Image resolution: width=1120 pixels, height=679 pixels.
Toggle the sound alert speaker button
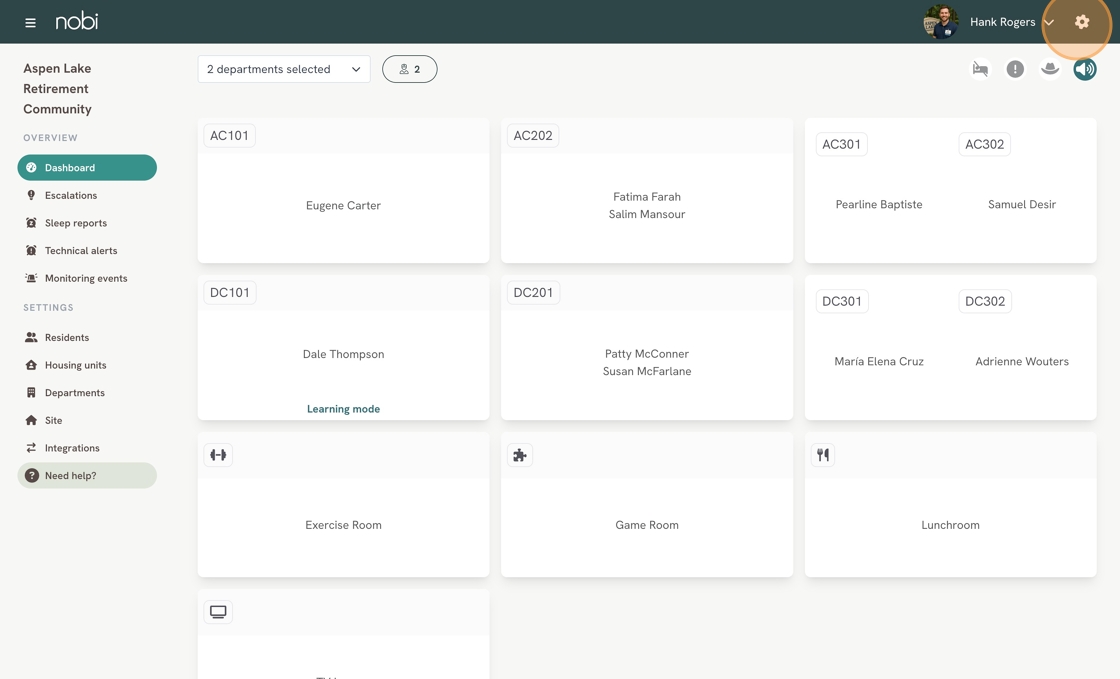click(1084, 69)
